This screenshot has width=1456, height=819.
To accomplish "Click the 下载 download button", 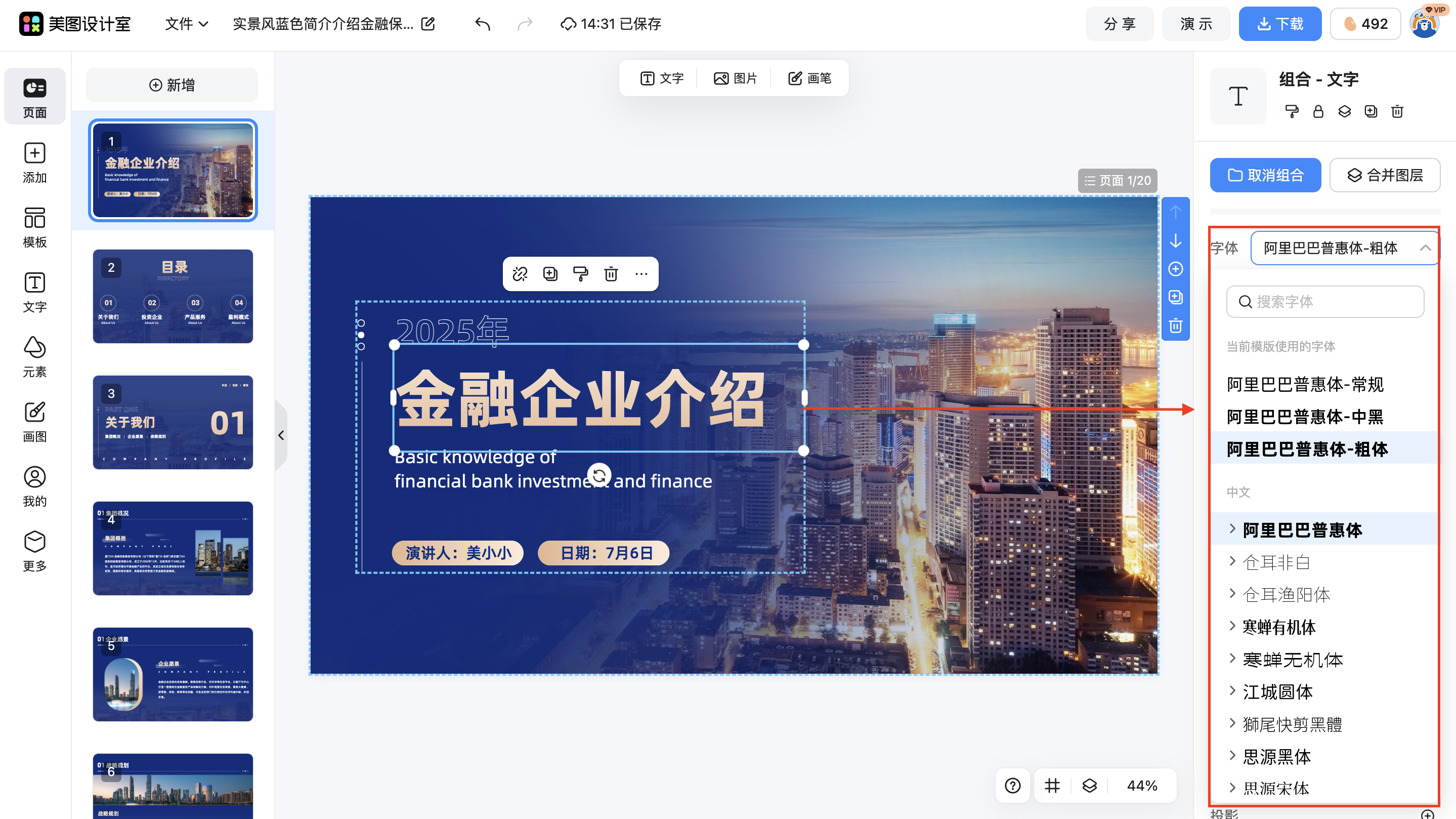I will [1279, 24].
